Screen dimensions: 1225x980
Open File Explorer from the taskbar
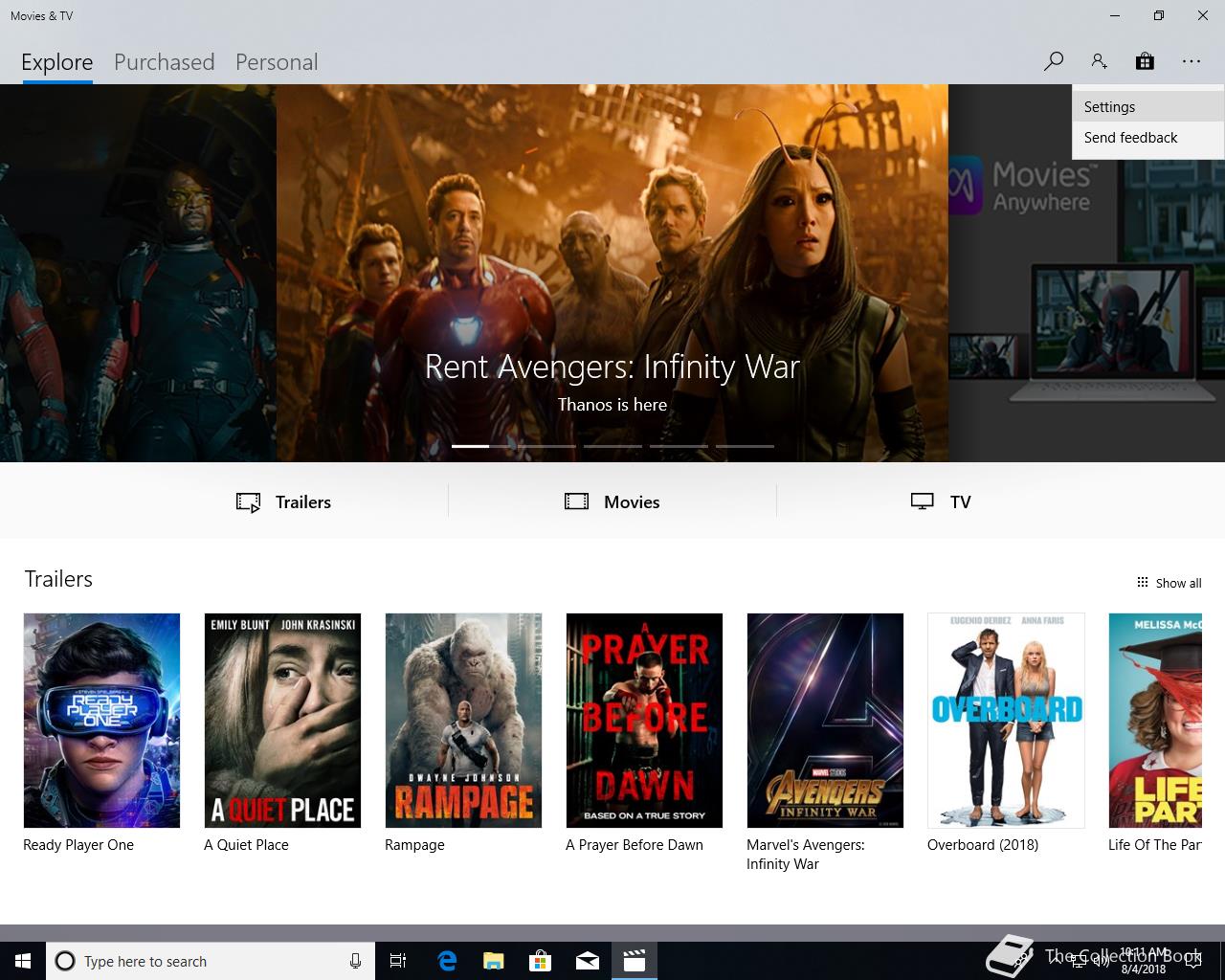coord(494,961)
